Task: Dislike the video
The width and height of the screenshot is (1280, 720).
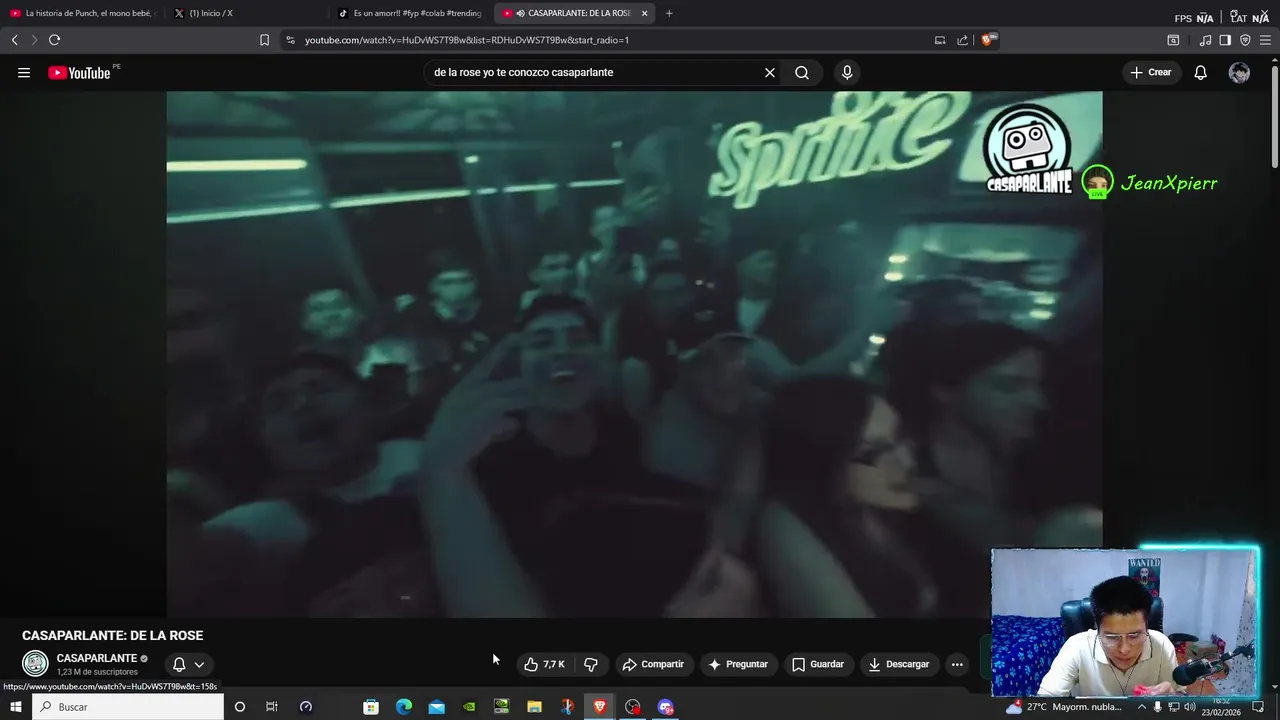Action: coord(591,664)
